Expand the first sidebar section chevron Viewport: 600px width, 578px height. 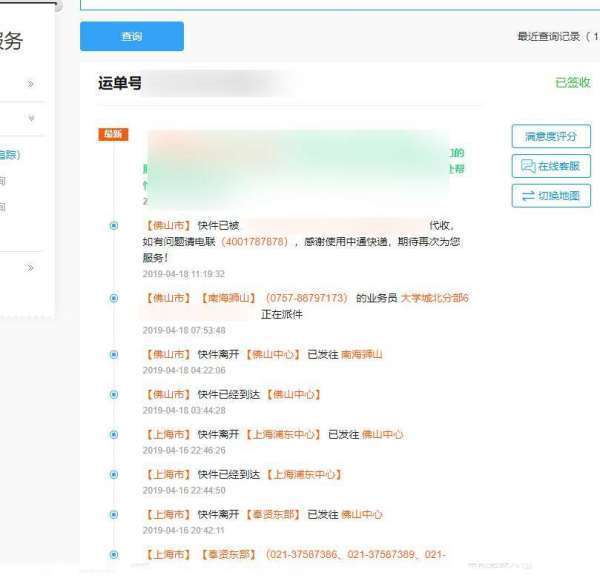[31, 84]
